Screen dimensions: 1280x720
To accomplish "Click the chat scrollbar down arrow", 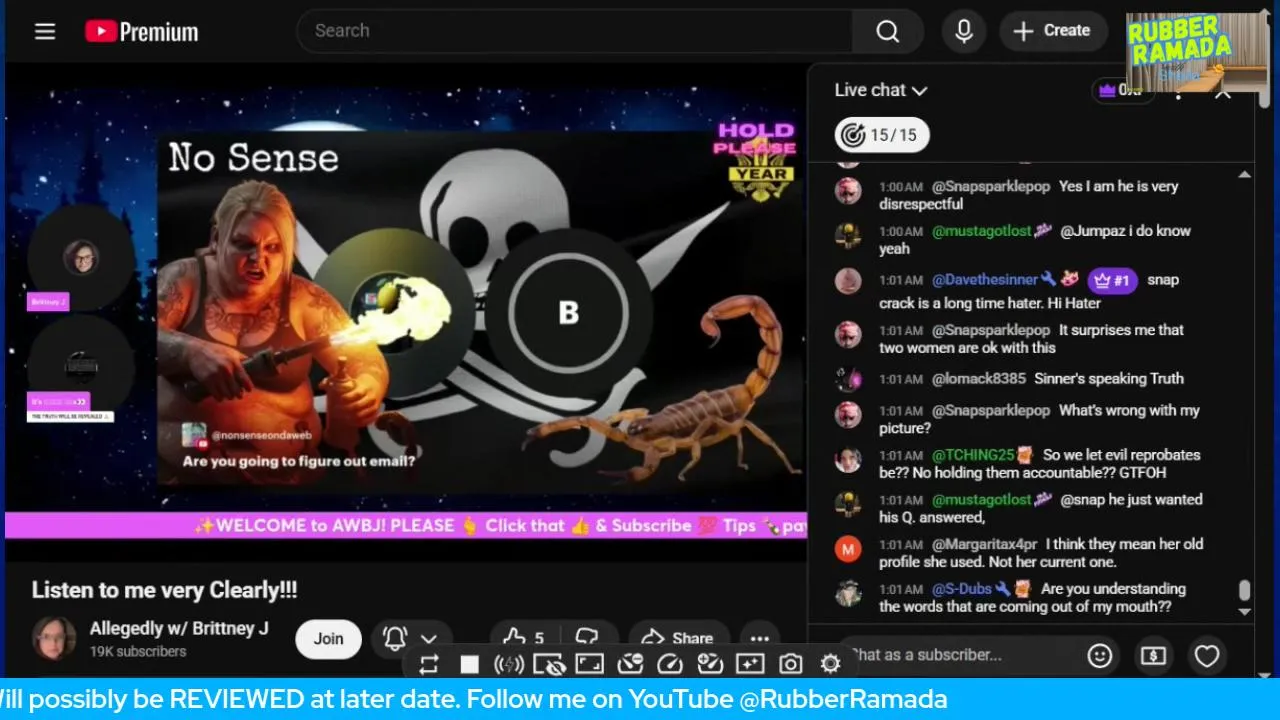I will pos(1244,611).
